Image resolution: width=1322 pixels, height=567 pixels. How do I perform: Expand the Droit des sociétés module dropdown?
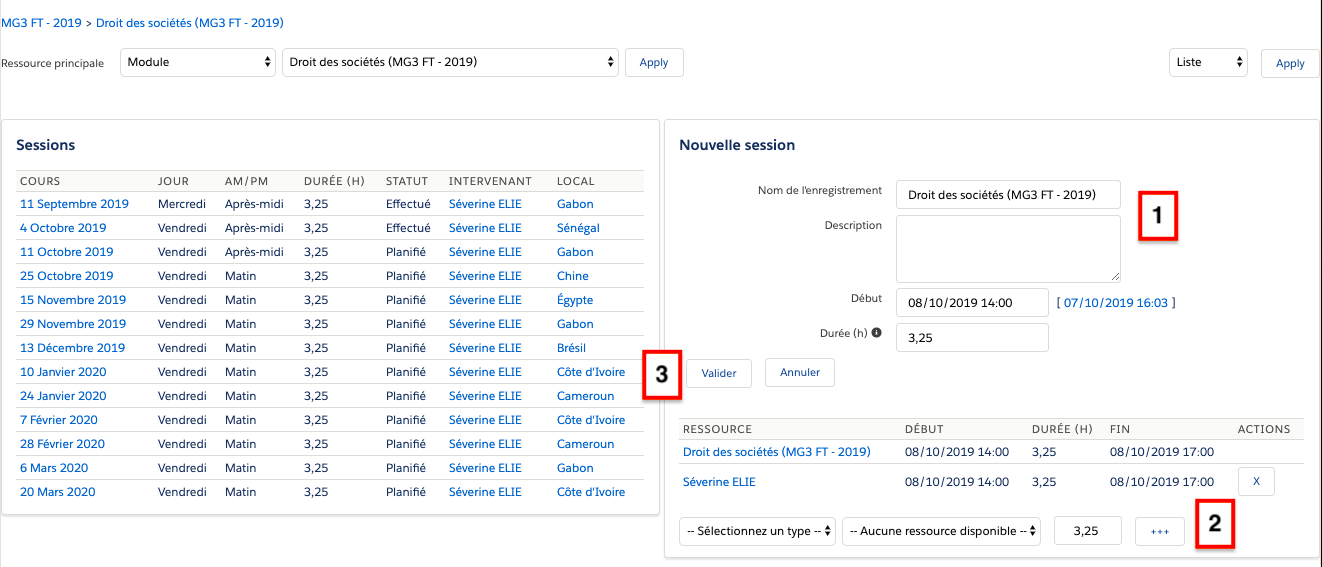coord(450,62)
